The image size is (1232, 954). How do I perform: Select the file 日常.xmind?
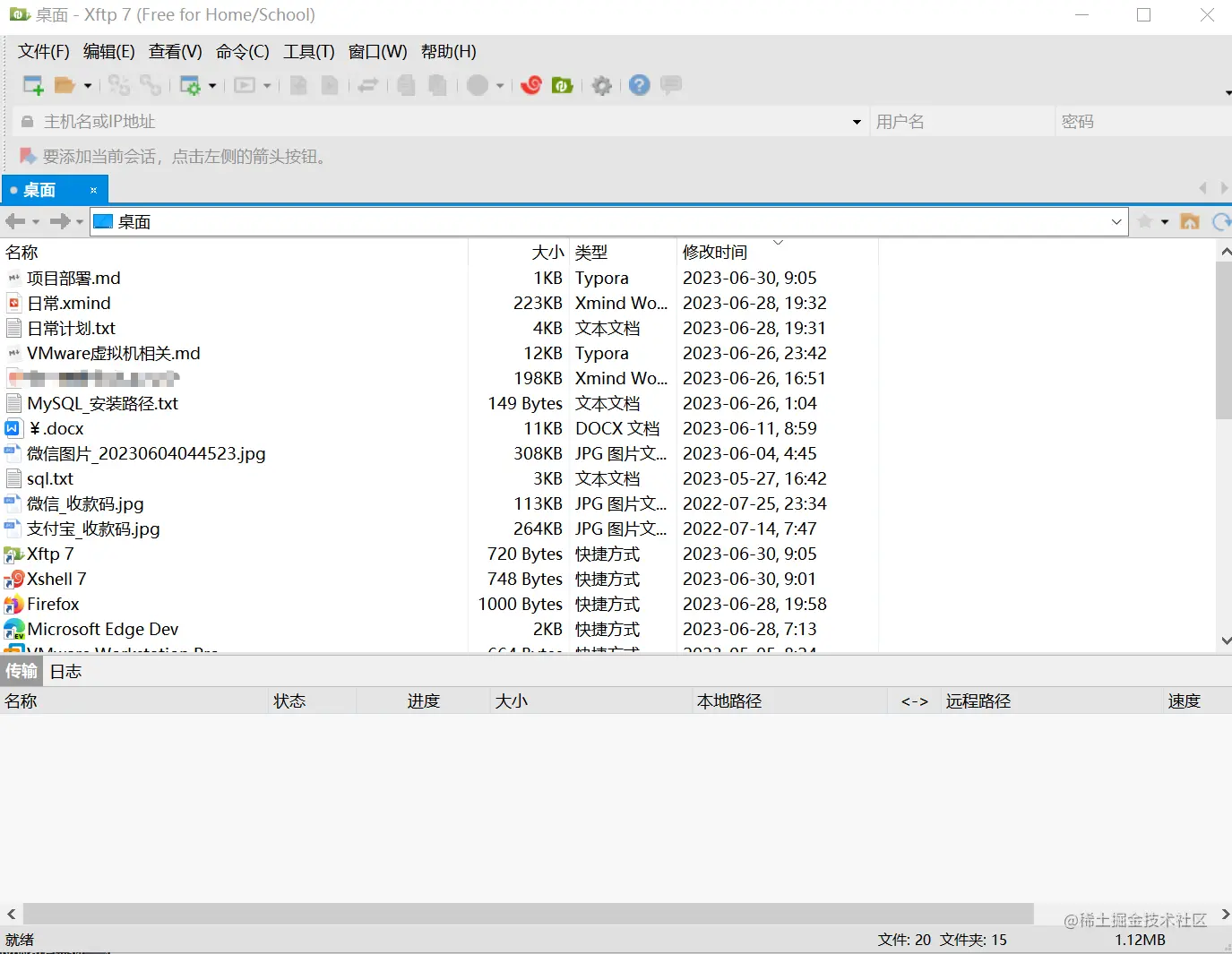click(x=69, y=304)
